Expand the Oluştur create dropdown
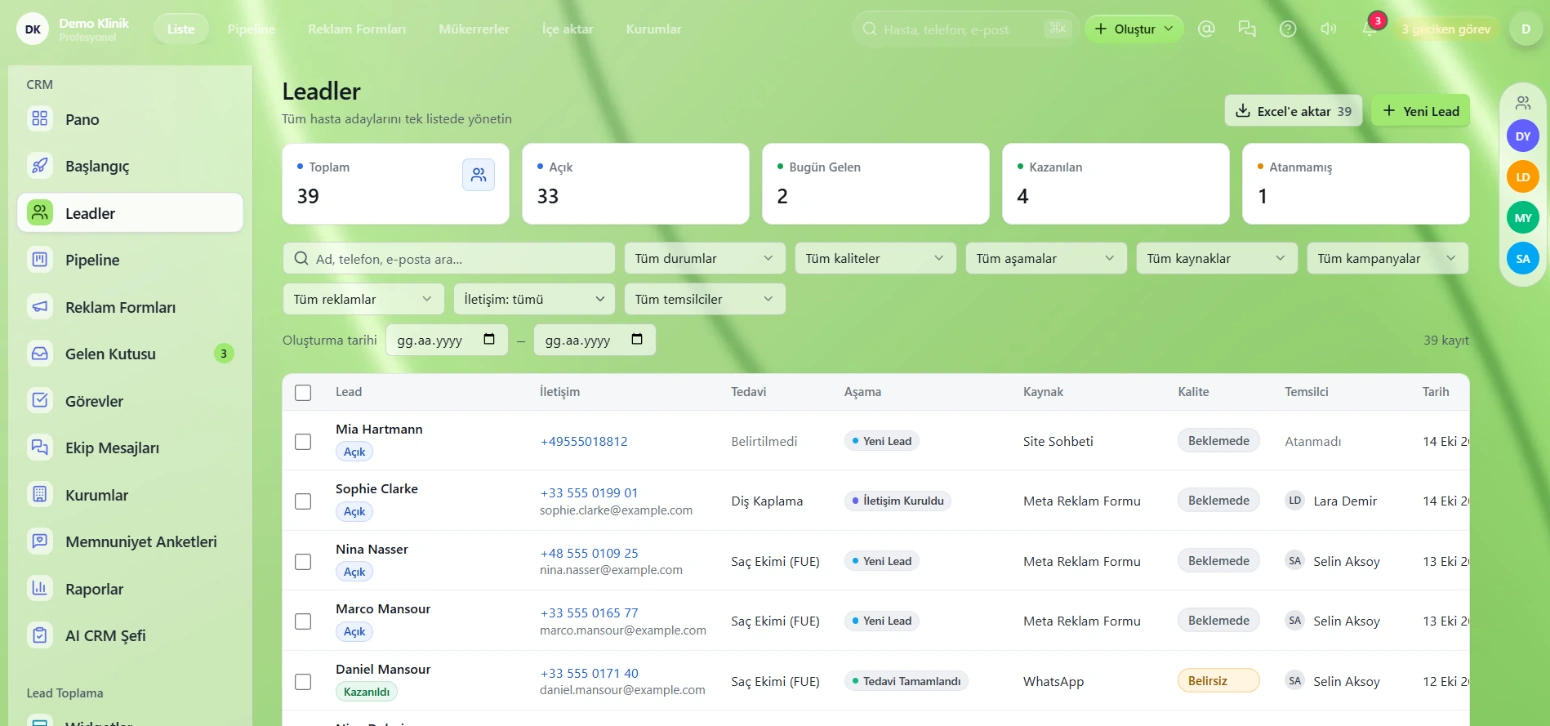Screen dimensions: 1550x726 [x=1134, y=29]
